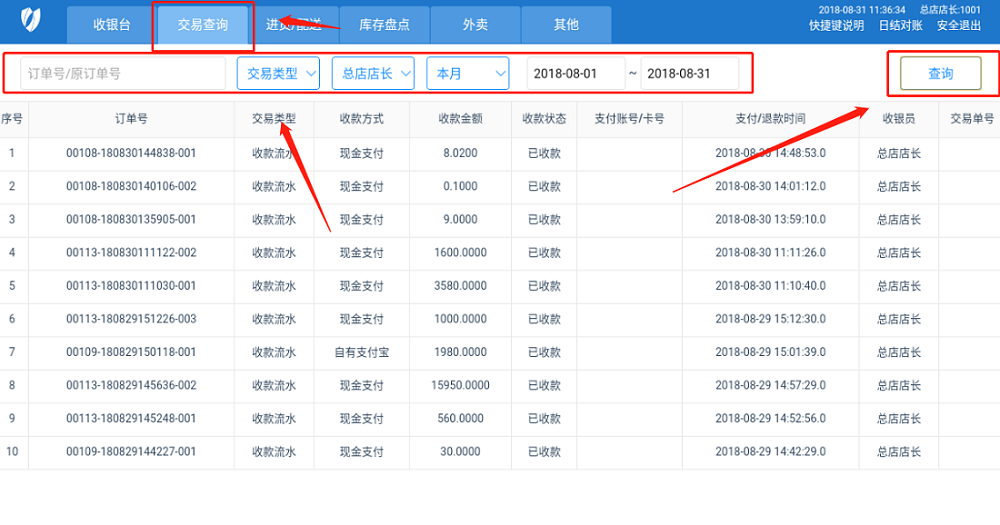
Task: Open the 其他 tab
Action: tap(566, 25)
